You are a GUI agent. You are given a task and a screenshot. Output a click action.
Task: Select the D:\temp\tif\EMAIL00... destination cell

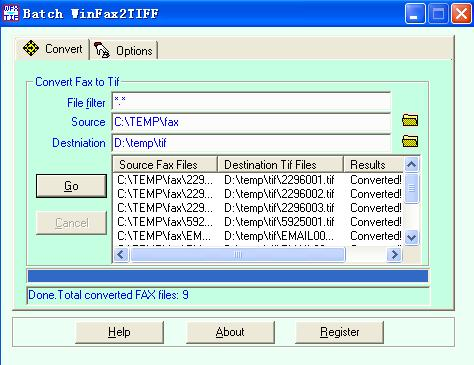[279, 236]
